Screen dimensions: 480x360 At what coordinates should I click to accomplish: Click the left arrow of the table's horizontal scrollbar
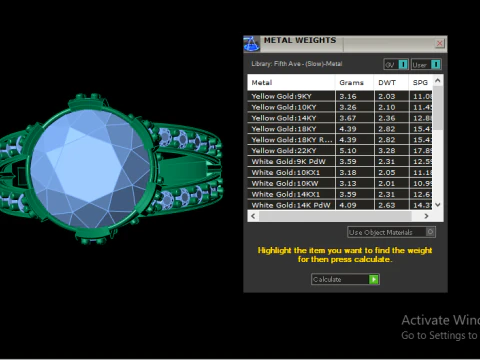click(x=253, y=216)
